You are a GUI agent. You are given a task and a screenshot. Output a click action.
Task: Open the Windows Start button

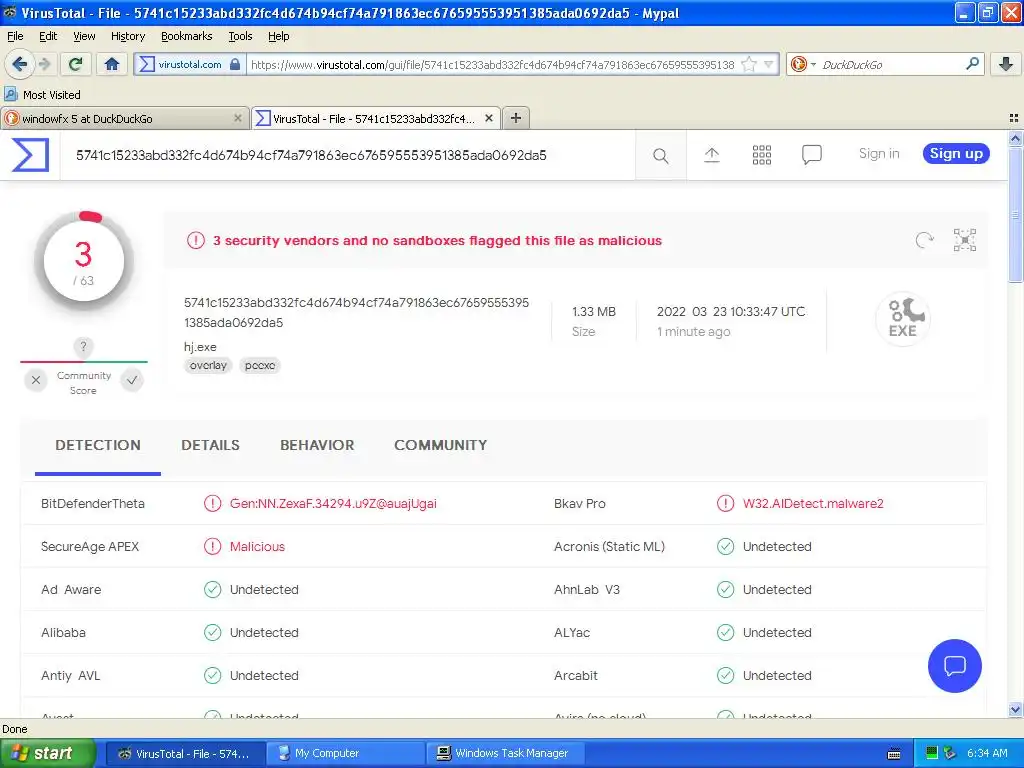(48, 753)
